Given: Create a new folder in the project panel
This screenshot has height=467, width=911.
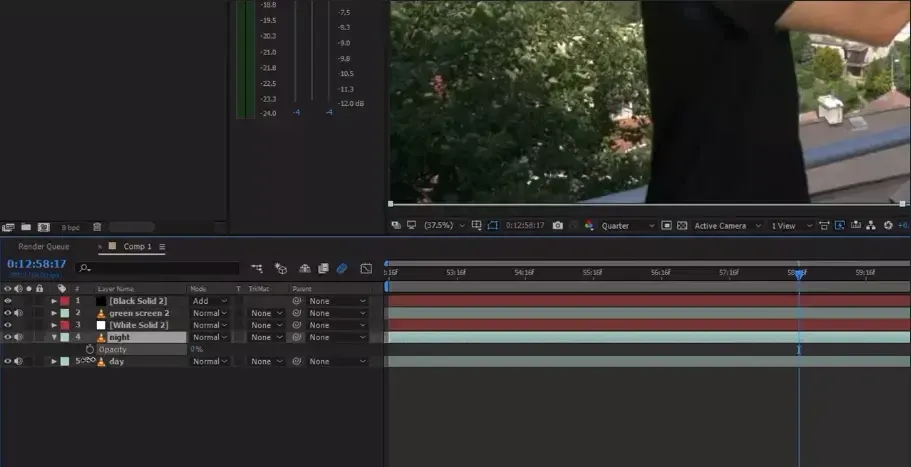Looking at the screenshot, I should [x=26, y=227].
